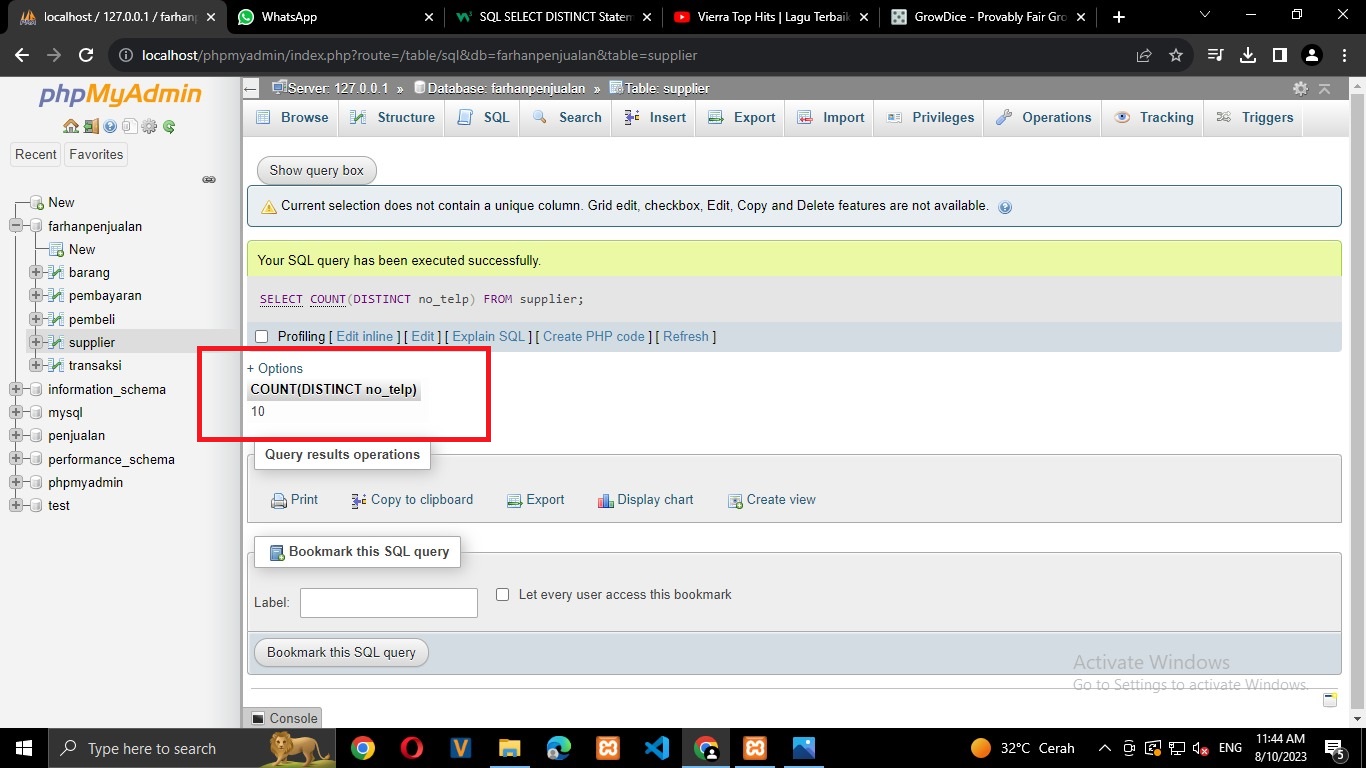Check Let every user access this bookmark

pos(503,594)
